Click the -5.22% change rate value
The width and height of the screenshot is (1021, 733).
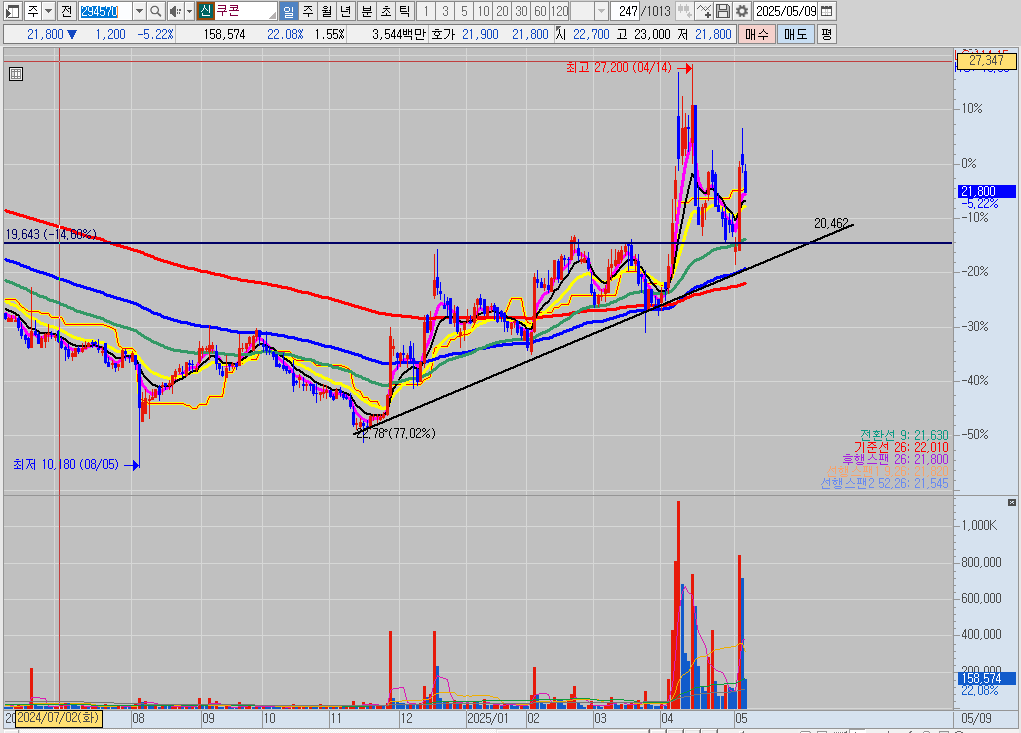click(156, 34)
